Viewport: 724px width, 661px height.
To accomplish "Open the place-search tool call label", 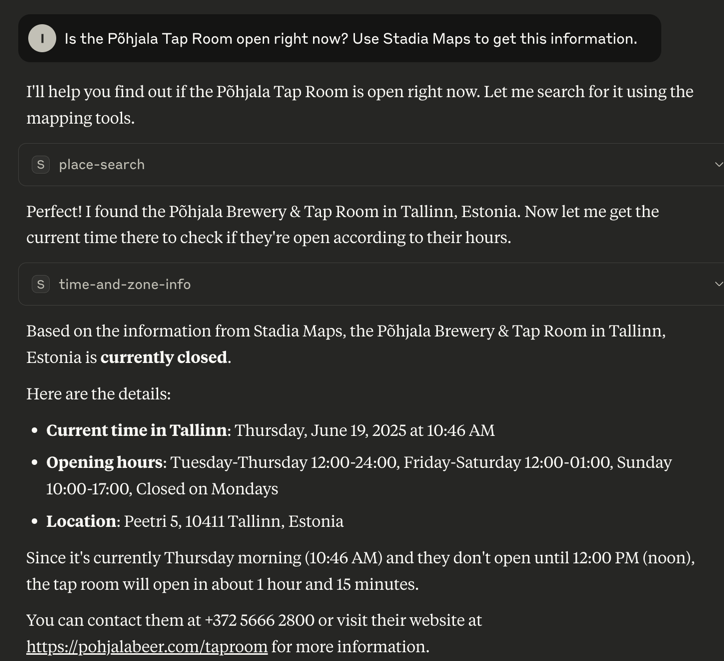I will point(102,165).
